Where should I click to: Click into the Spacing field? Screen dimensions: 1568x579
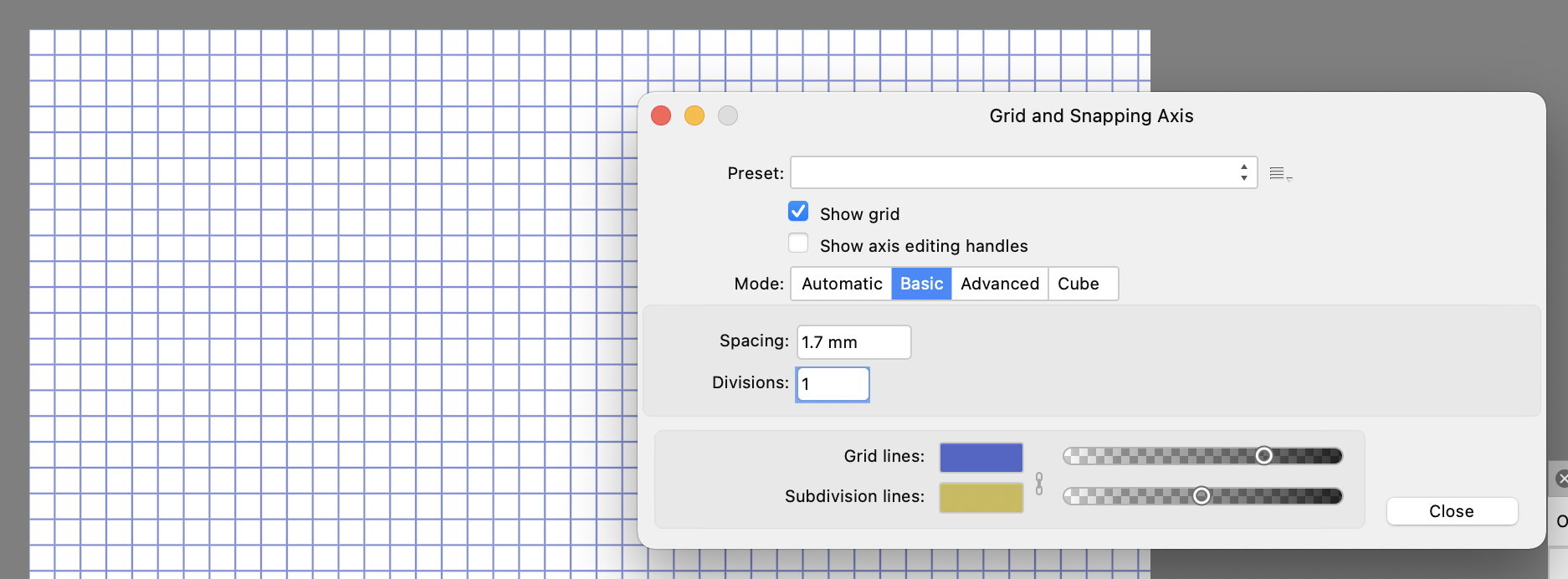tap(853, 342)
